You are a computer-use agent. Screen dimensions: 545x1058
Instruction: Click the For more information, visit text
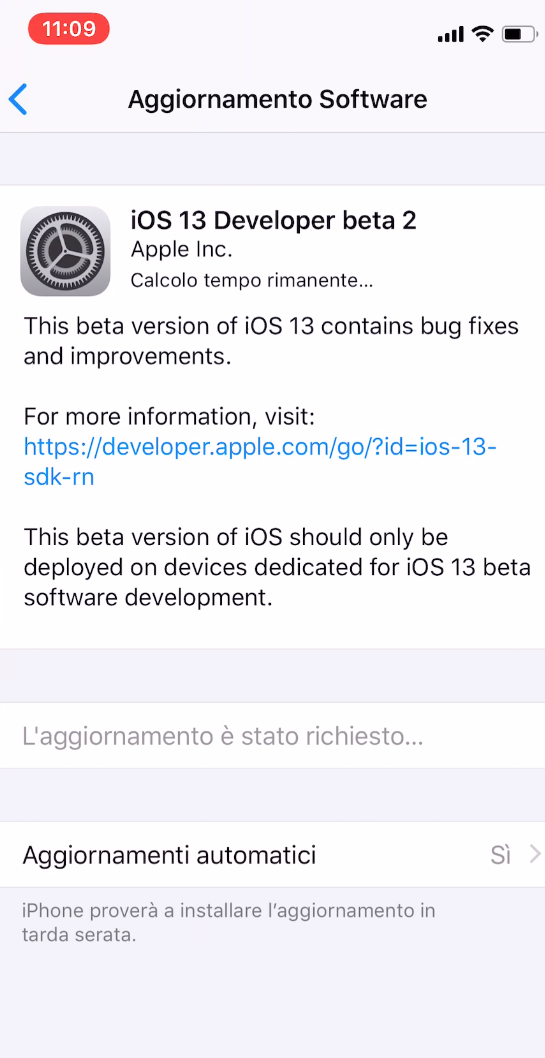(169, 417)
